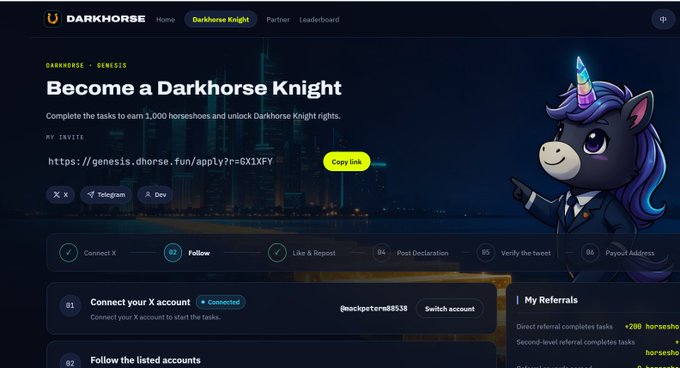Jump to 05 Verify the tweet step
680x368 pixels.
point(514,253)
